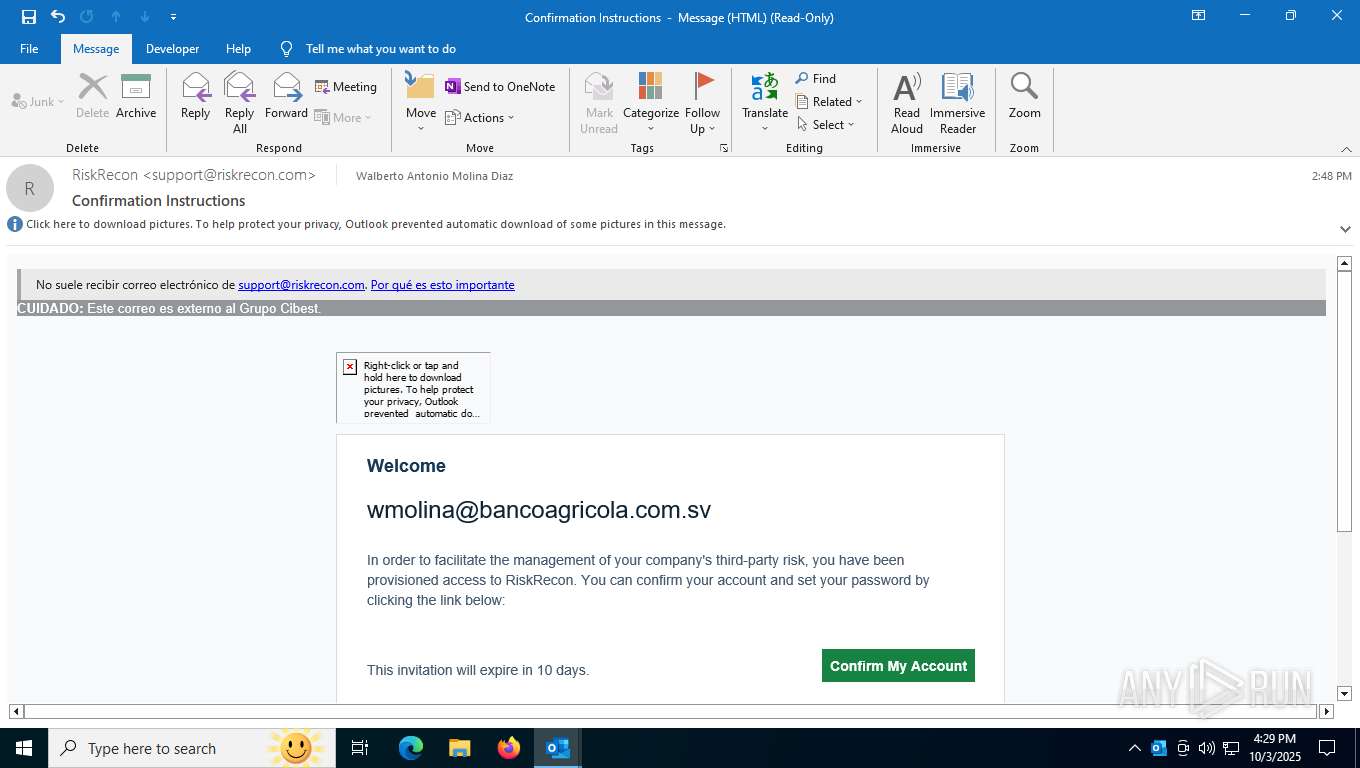Save the message using the disk icon
The width and height of the screenshot is (1360, 768).
(29, 17)
